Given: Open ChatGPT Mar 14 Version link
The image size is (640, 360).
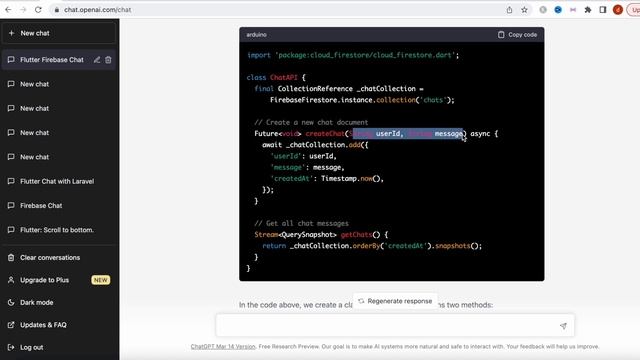Looking at the screenshot, I should point(223,347).
